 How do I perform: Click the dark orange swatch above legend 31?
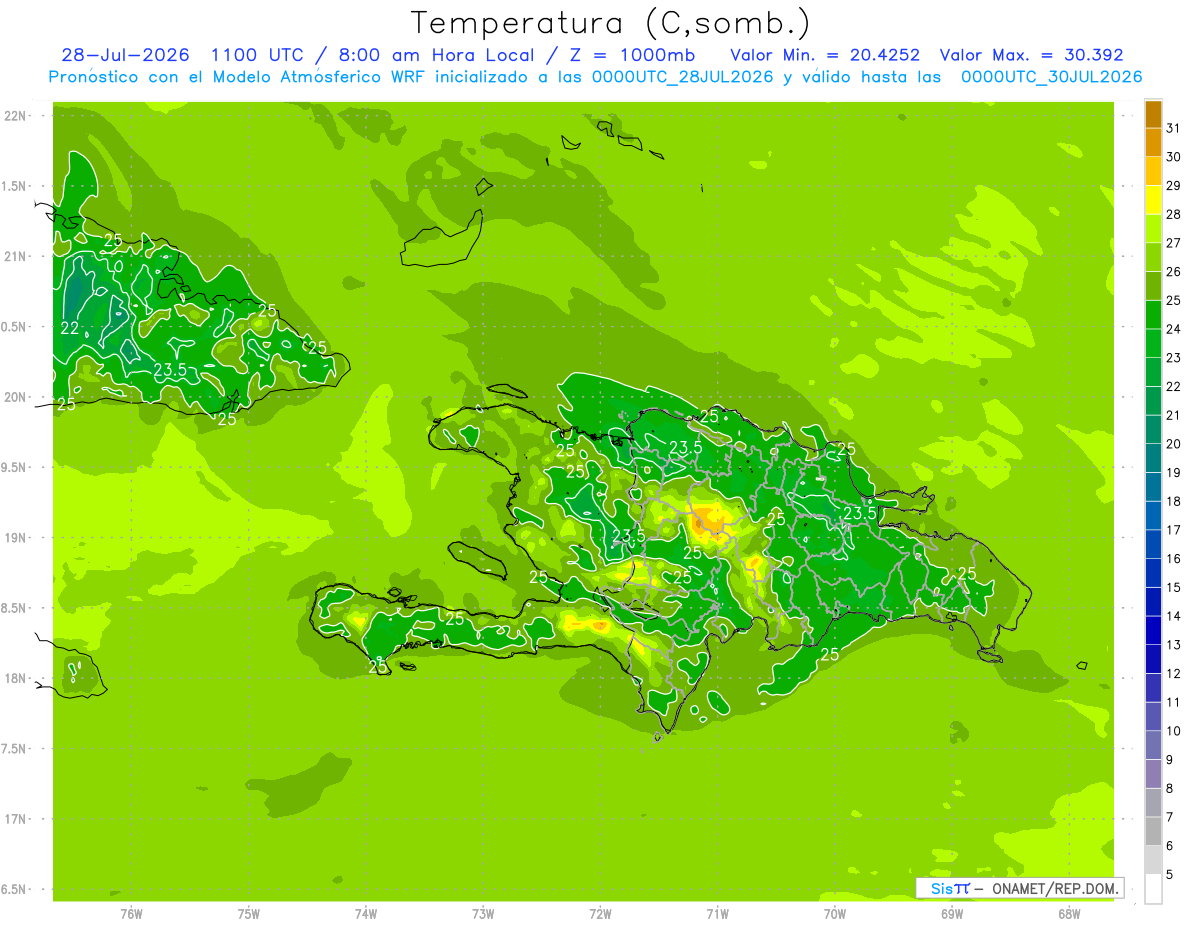click(x=1153, y=114)
